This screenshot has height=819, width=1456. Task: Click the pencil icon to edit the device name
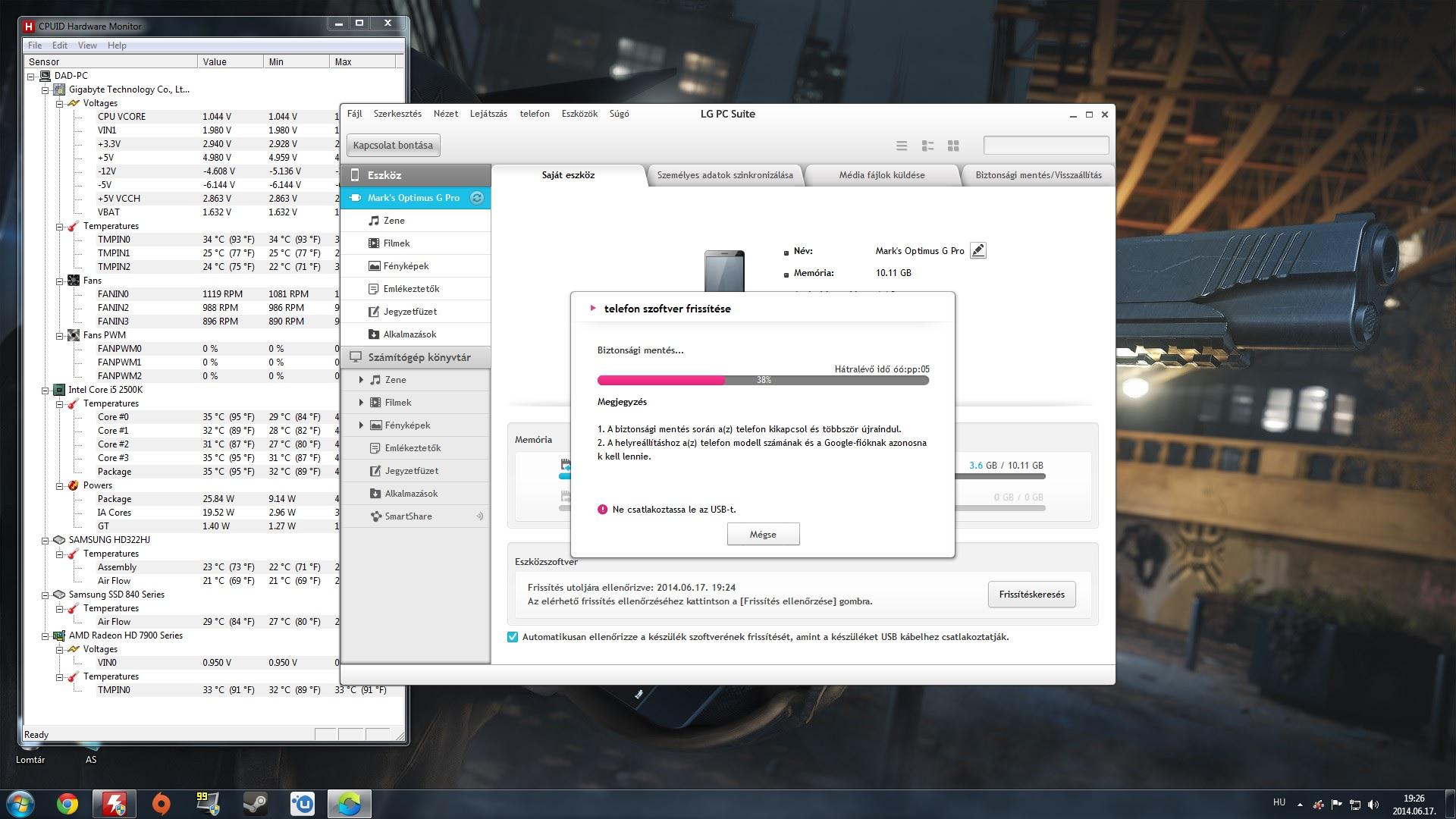pos(978,250)
